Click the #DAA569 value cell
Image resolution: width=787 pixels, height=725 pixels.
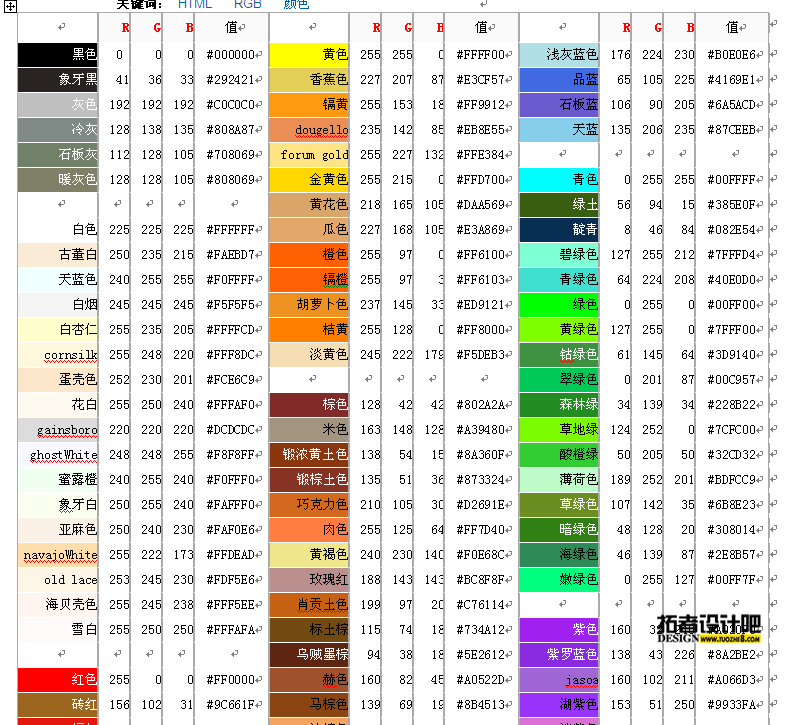coord(481,205)
